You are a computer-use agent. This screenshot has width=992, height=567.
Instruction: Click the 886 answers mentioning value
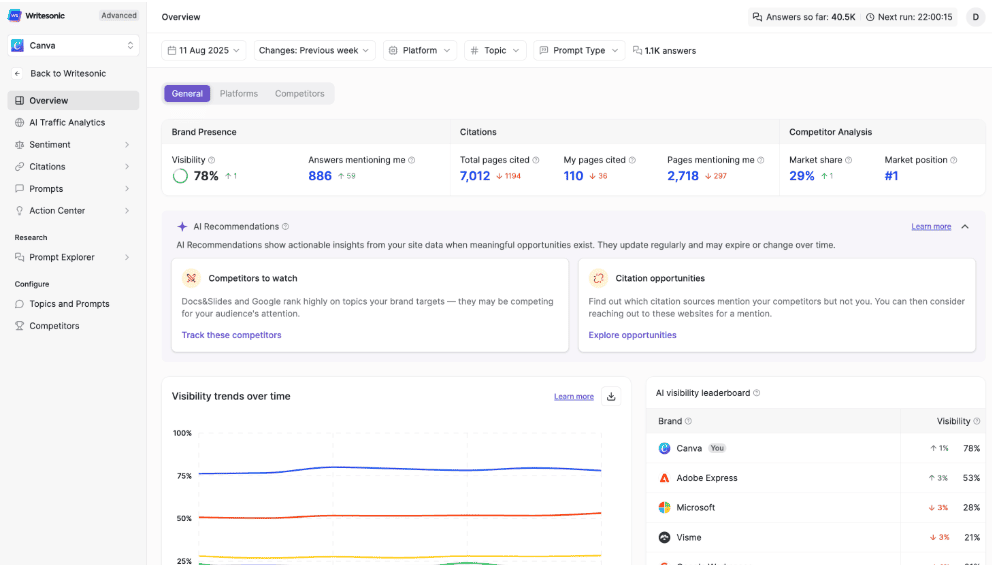320,176
